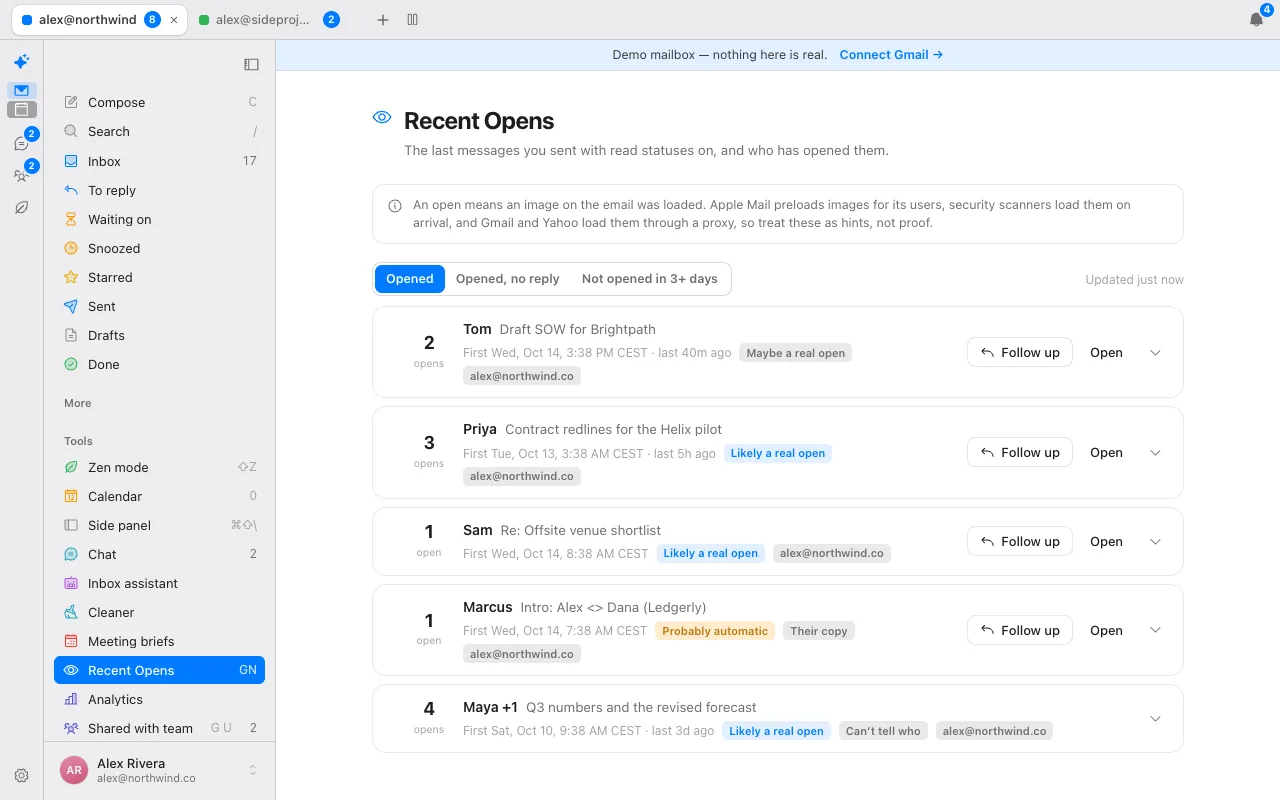
Task: Open the chat bubble icon with badge
Action: 21,144
